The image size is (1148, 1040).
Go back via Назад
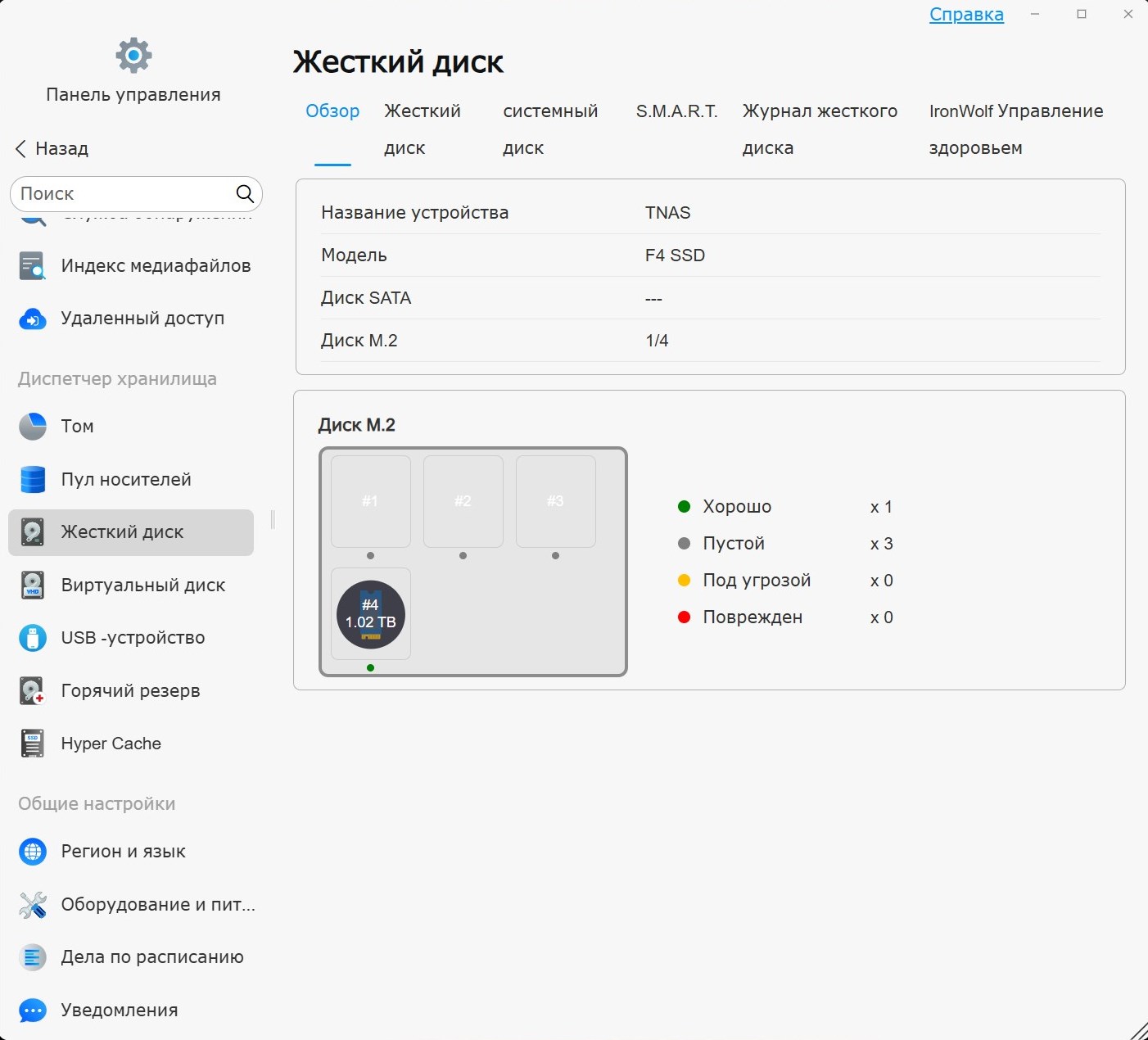(52, 148)
